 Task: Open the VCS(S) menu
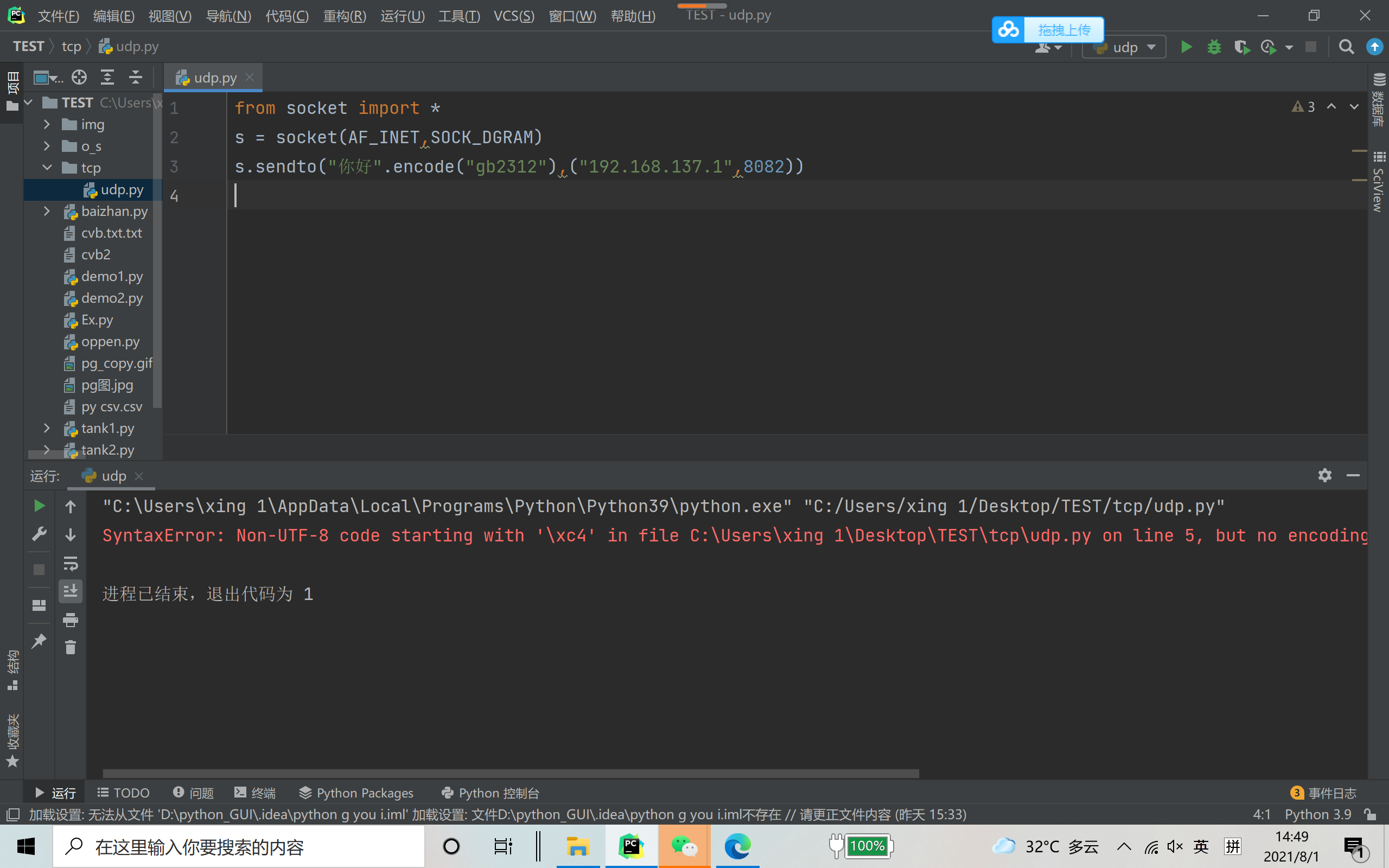tap(514, 16)
